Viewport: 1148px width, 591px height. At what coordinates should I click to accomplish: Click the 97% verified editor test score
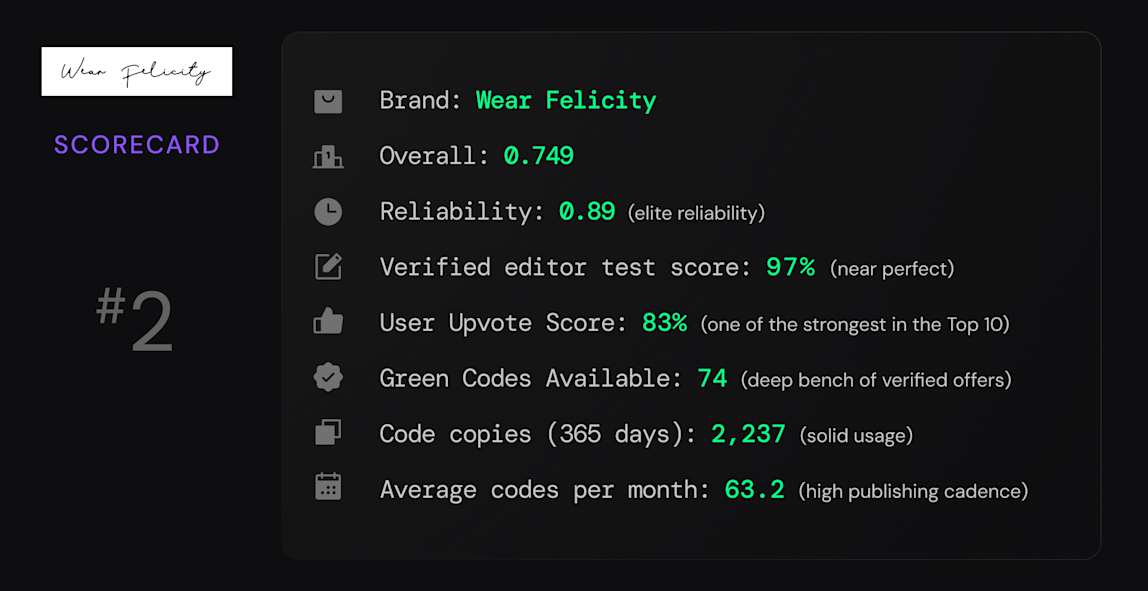pyautogui.click(x=790, y=267)
